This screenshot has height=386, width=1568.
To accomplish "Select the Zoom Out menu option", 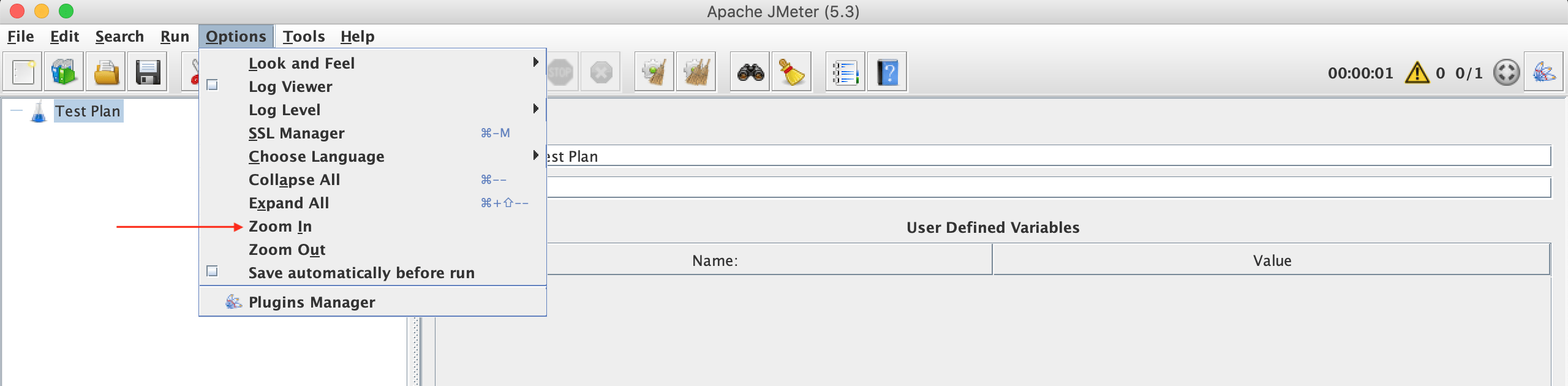I will pyautogui.click(x=287, y=249).
